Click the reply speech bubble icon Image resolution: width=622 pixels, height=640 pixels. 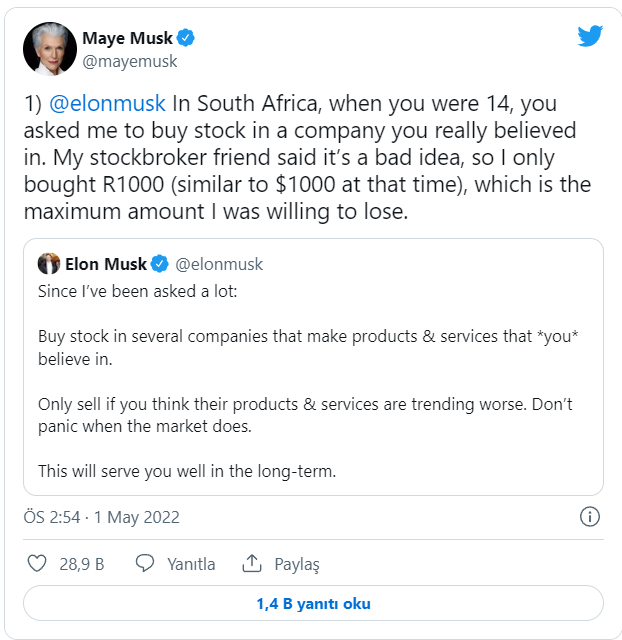tap(145, 563)
